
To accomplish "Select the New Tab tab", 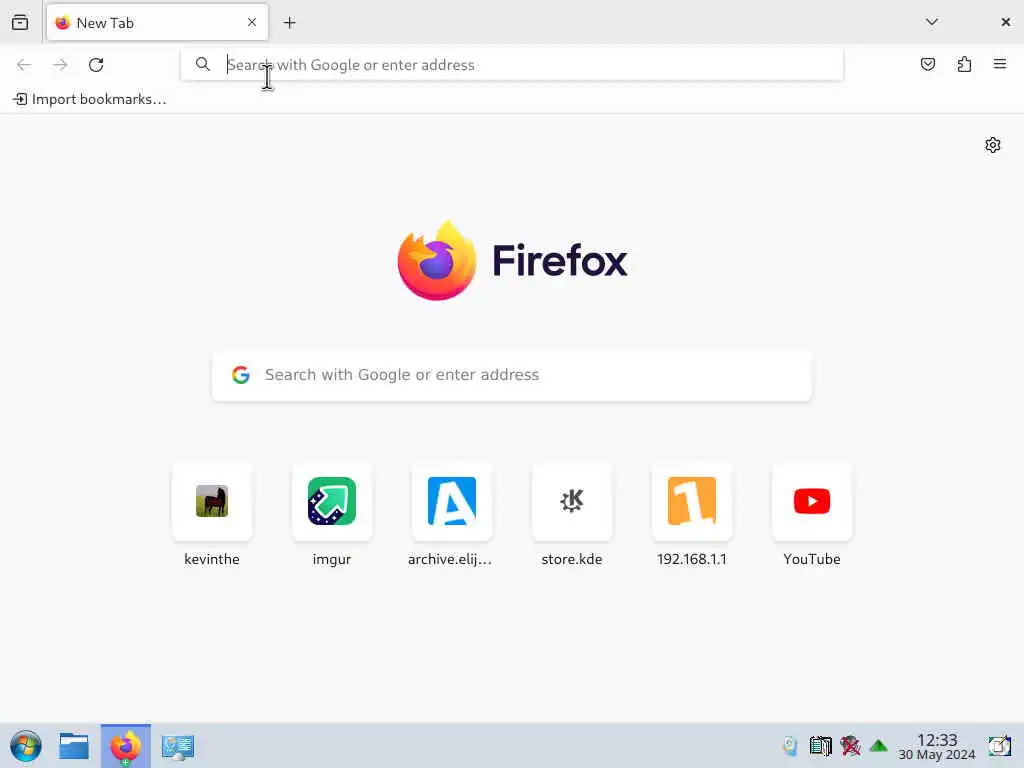I will click(157, 23).
